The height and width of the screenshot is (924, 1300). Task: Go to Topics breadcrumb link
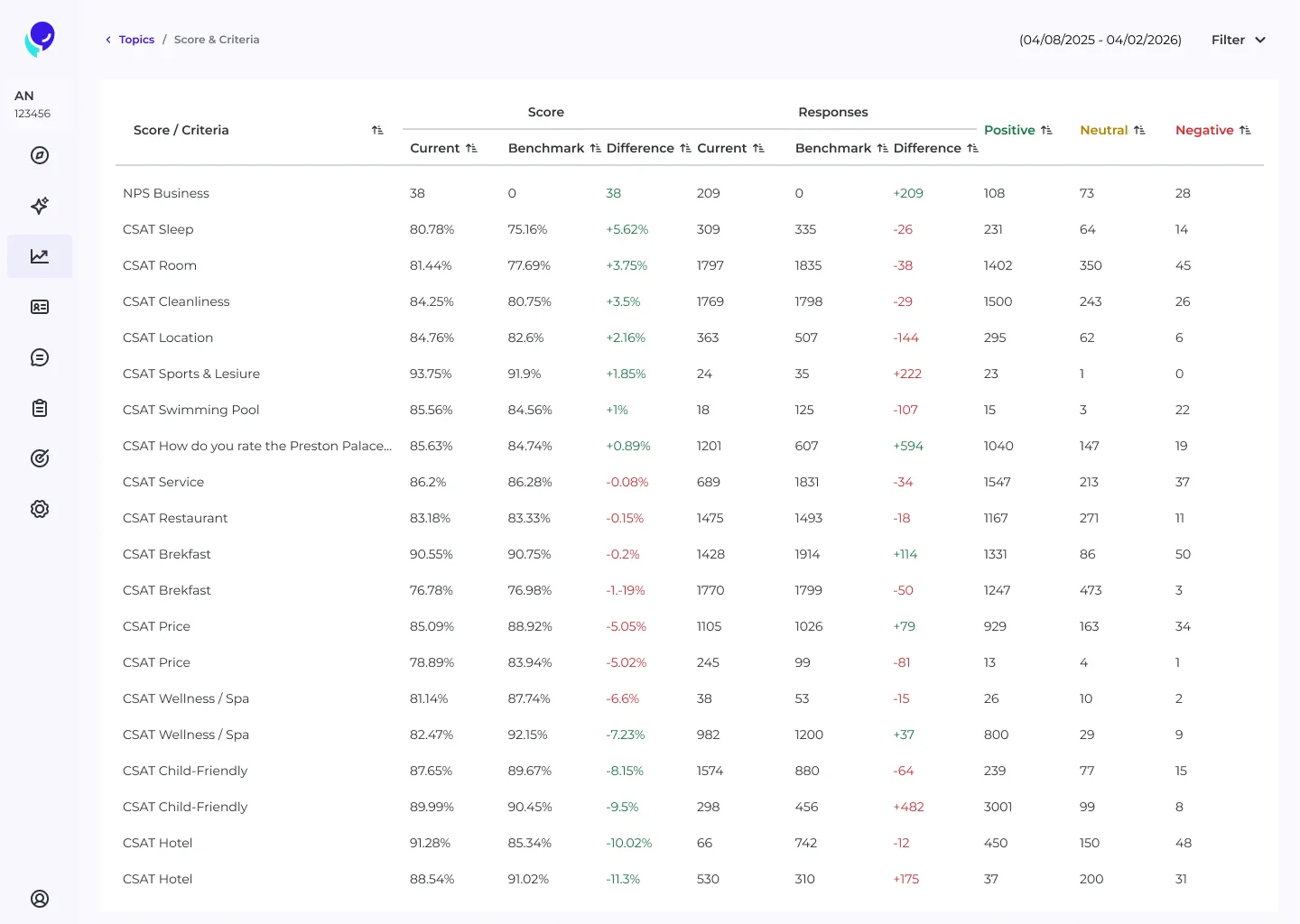click(136, 40)
